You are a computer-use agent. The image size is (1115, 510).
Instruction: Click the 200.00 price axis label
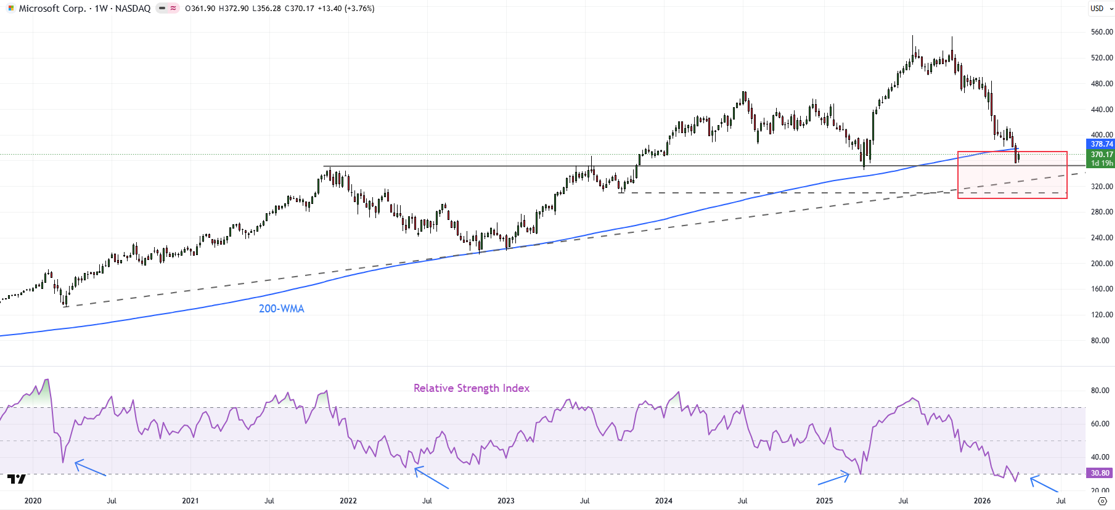pos(1101,263)
